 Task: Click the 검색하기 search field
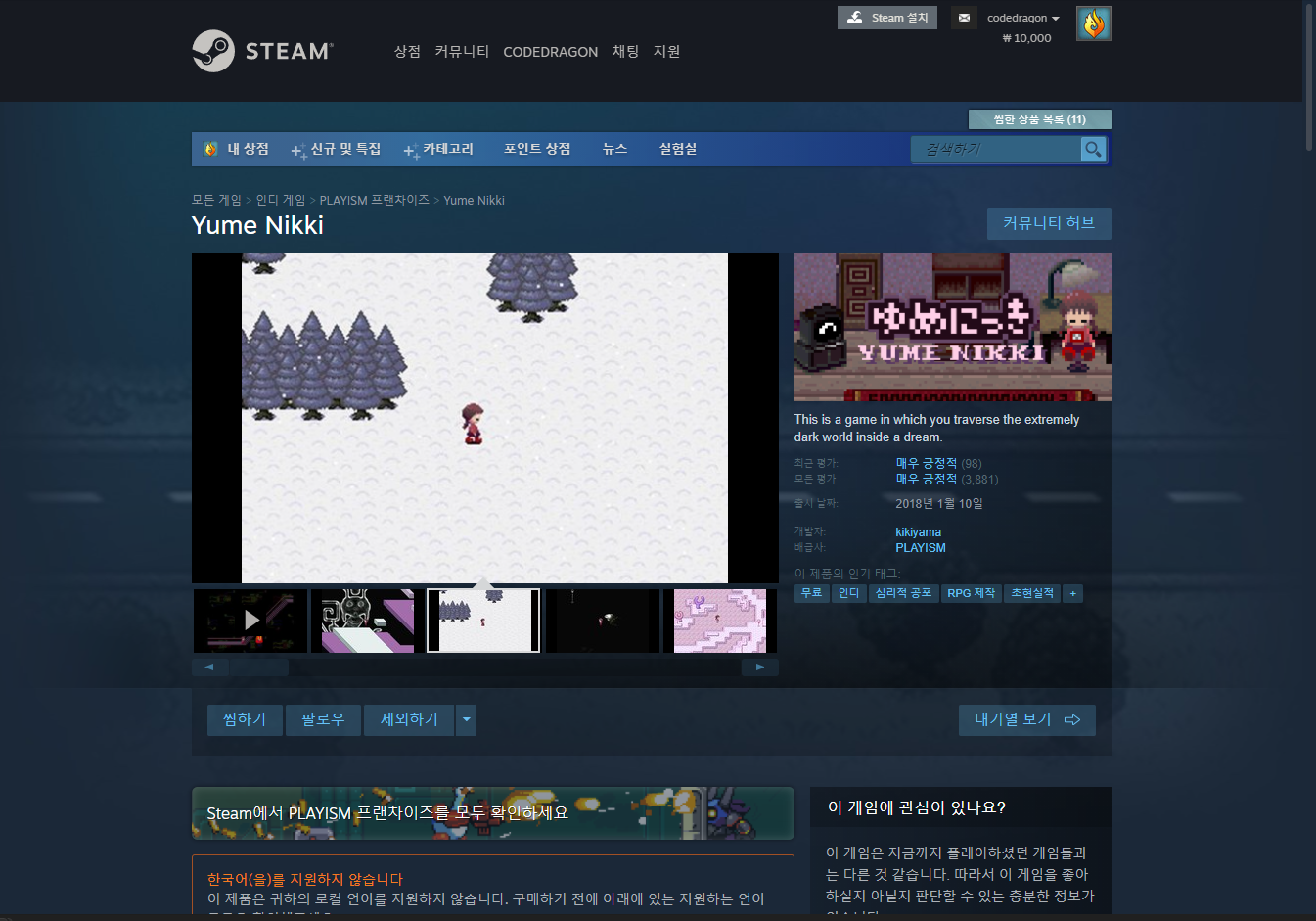click(996, 149)
